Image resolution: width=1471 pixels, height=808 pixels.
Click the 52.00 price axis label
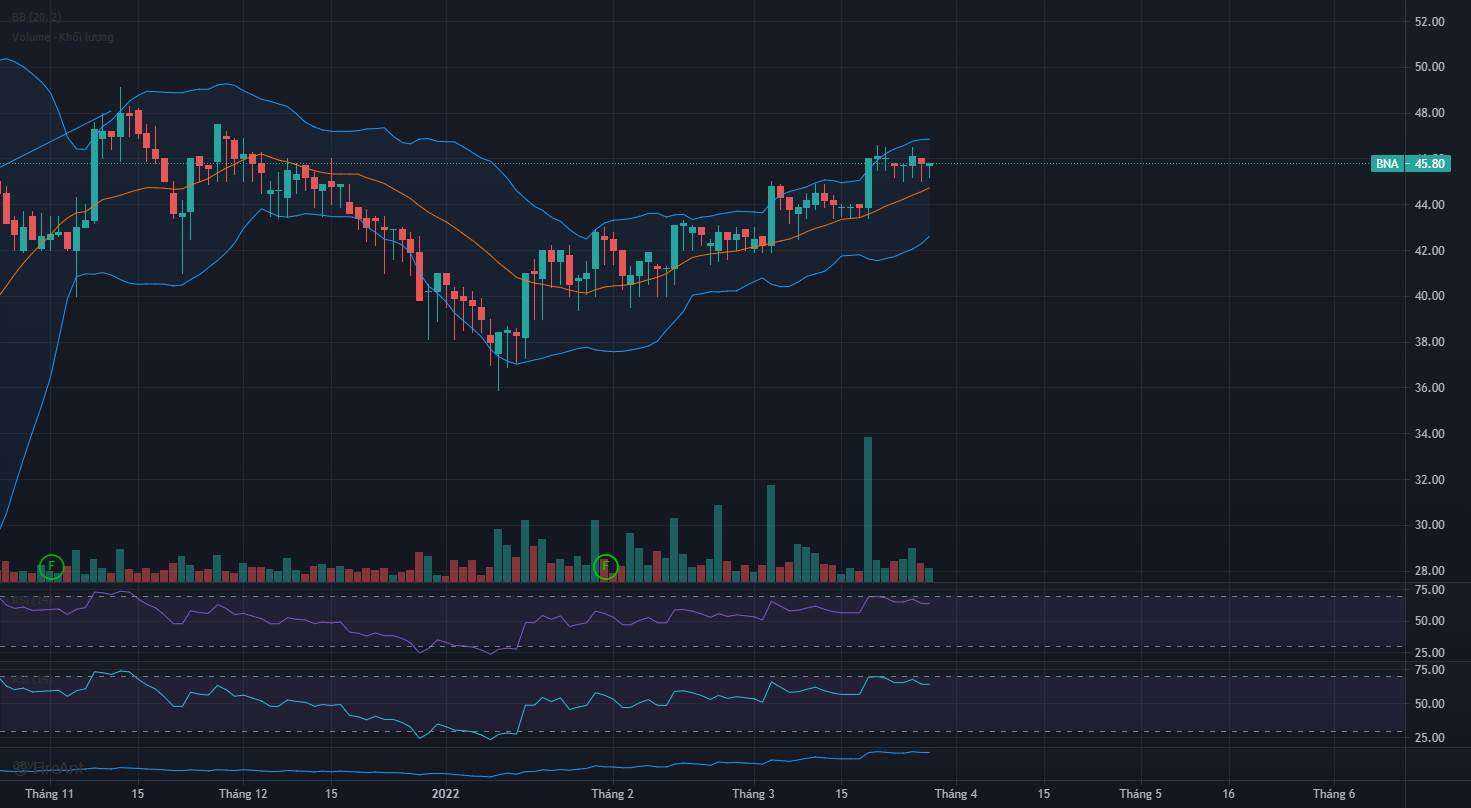click(x=1430, y=21)
